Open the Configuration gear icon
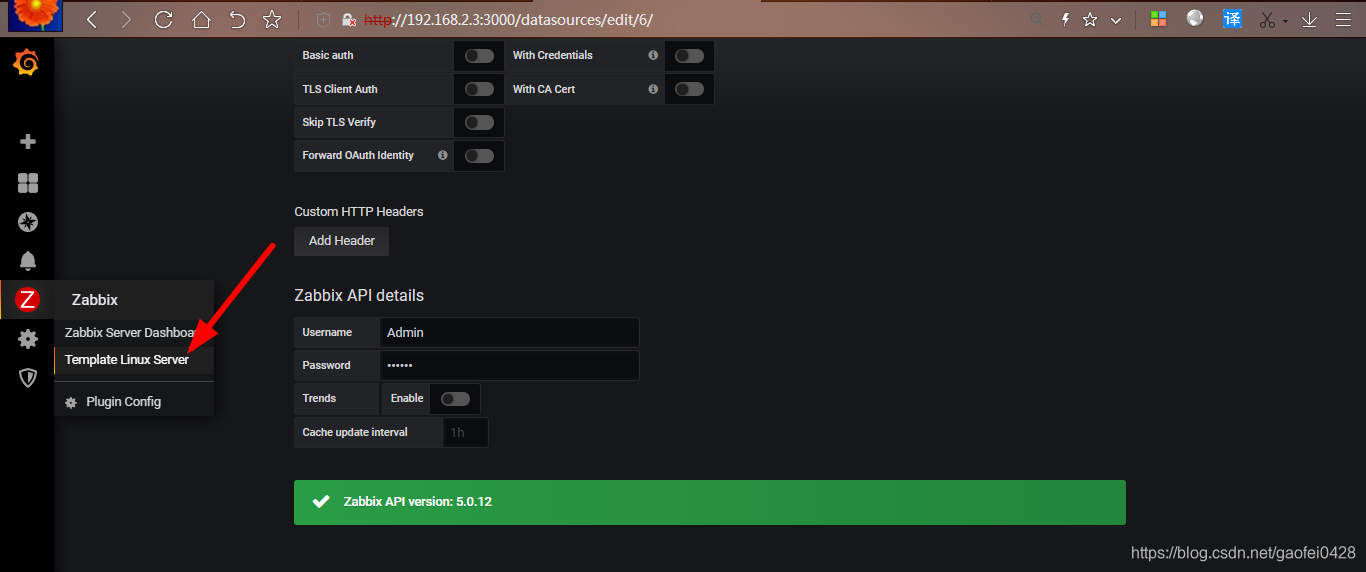This screenshot has width=1366, height=572. 28,339
